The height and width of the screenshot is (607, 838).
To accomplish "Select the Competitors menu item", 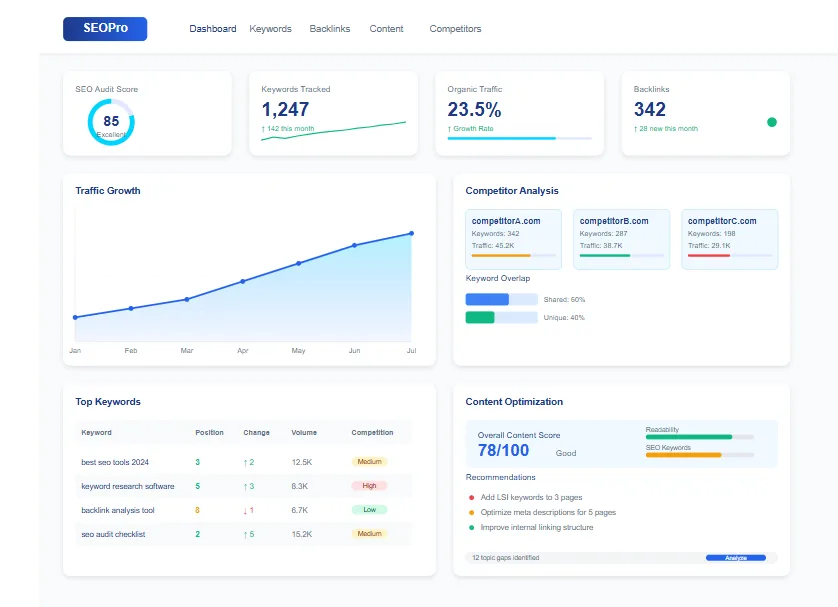I will (x=455, y=28).
